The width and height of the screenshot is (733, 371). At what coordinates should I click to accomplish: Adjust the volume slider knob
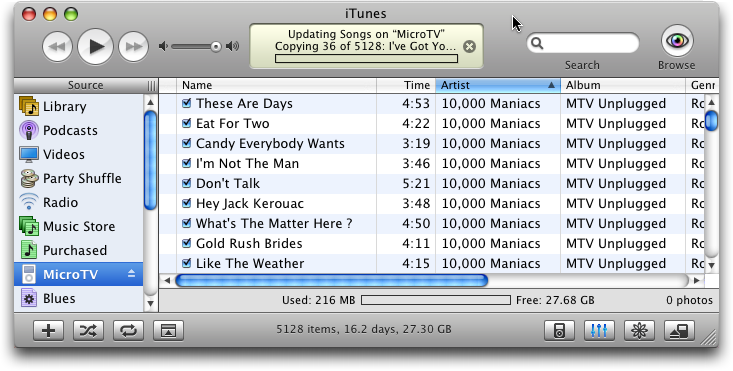(216, 46)
